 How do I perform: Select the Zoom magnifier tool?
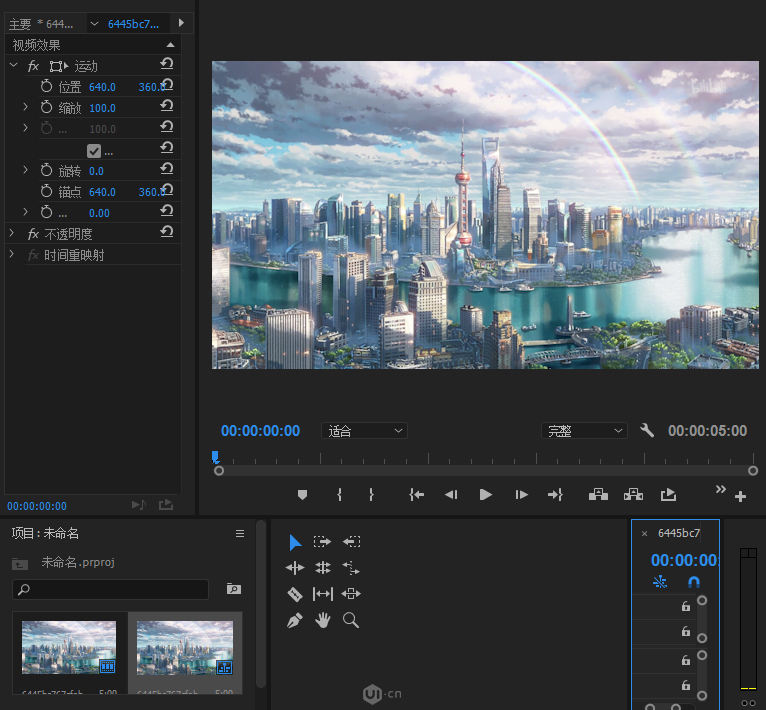pos(351,620)
